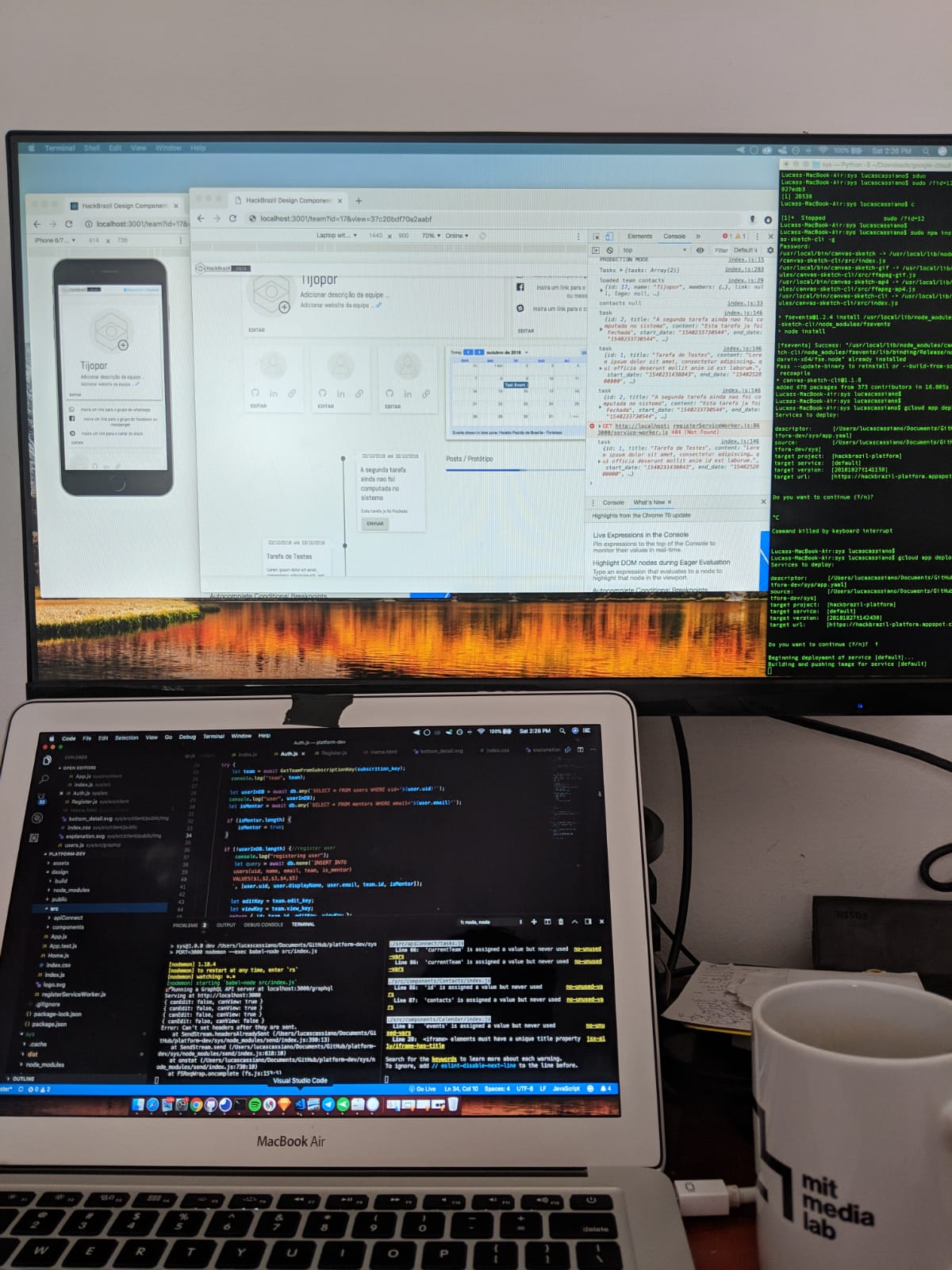Click the Spotify icon in the MacBook dock
This screenshot has width=952, height=1270.
255,1104
